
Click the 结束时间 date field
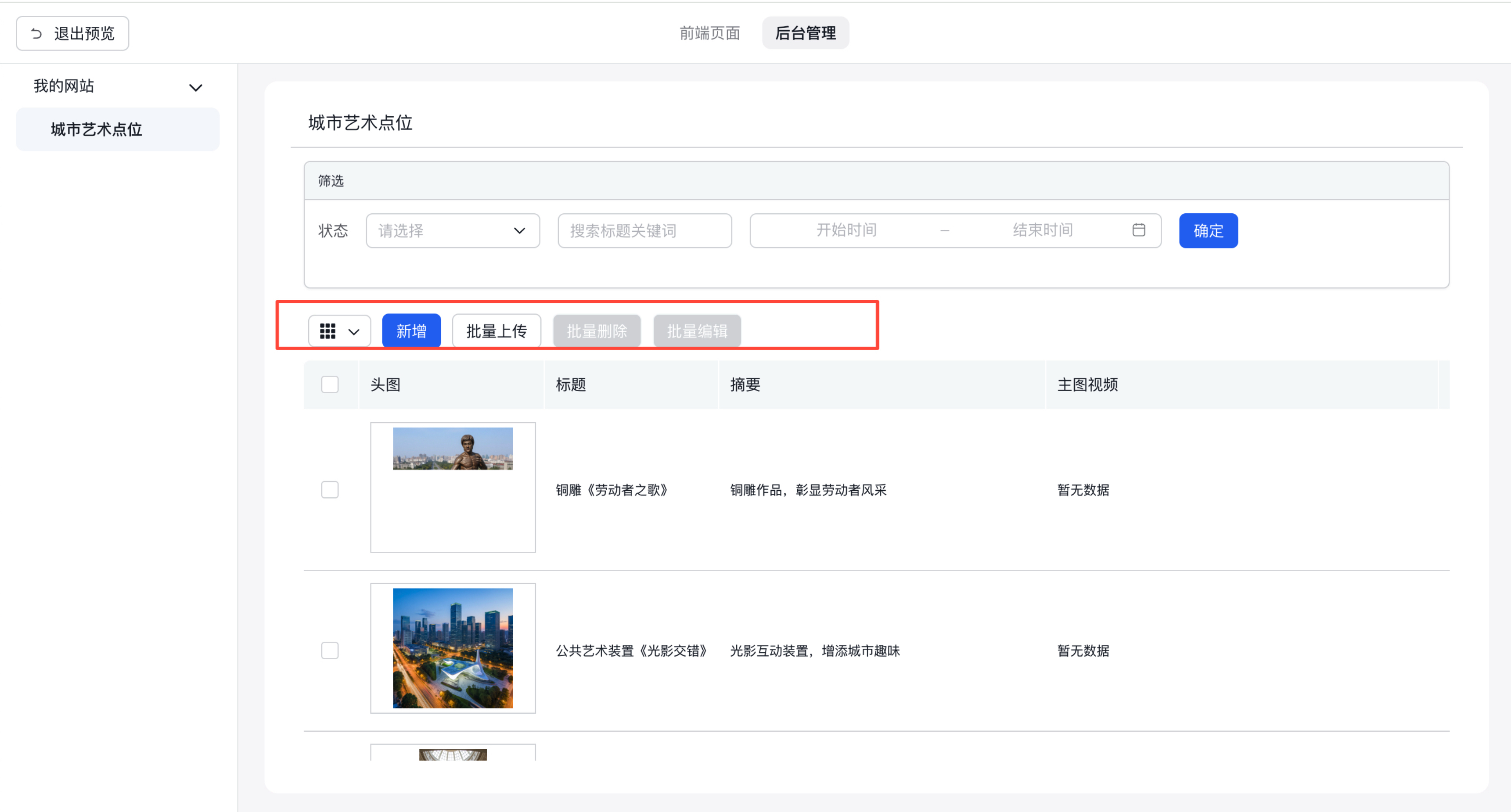tap(1042, 230)
